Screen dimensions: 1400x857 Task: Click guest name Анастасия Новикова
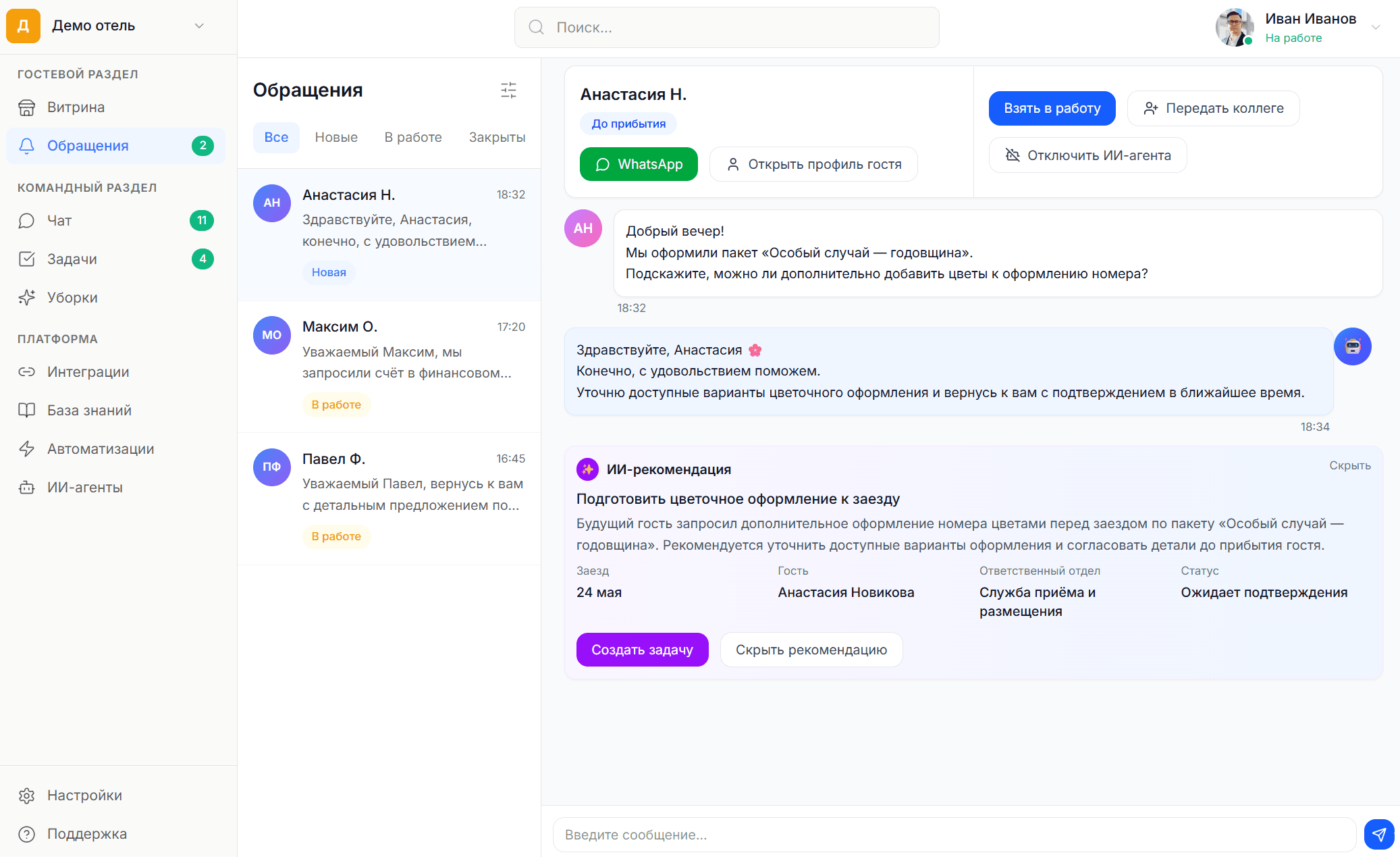pos(846,593)
